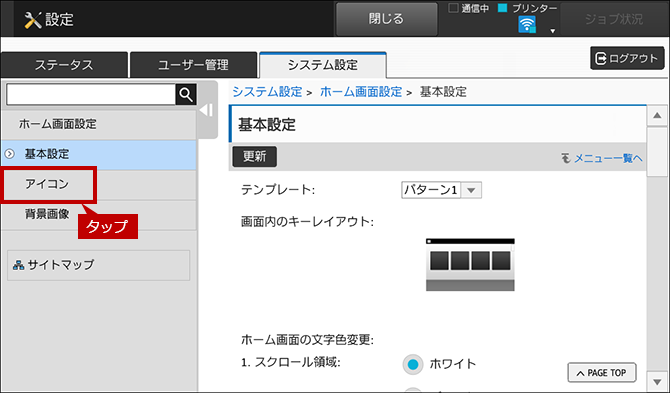Click the Wi-Fi status icon
Image resolution: width=670 pixels, height=393 pixels.
(527, 25)
